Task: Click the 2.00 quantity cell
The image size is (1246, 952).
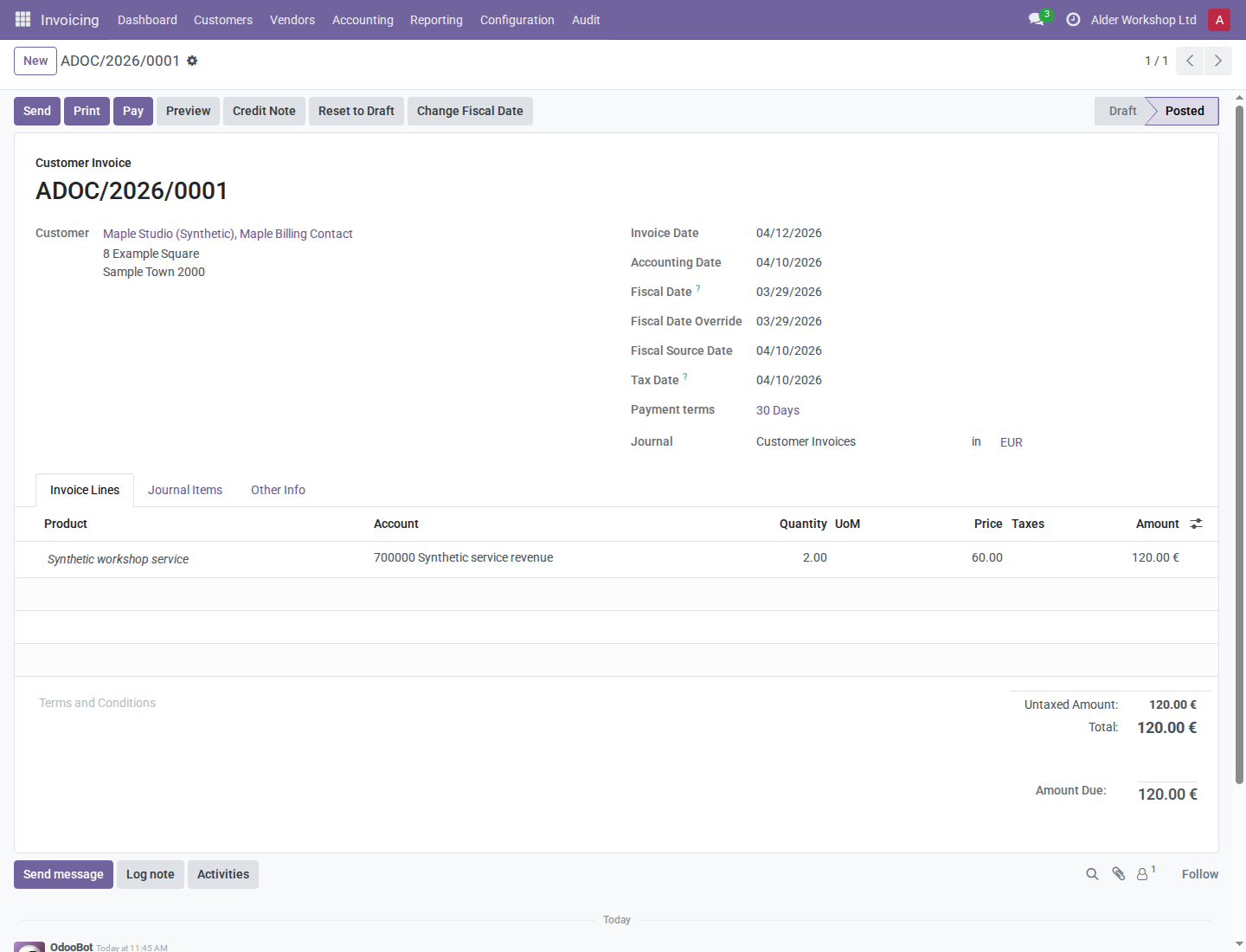Action: click(x=815, y=557)
